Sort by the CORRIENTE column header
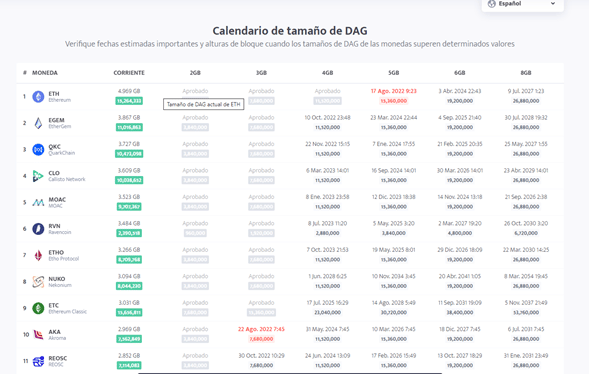Screen dimensions: 589x374 click(x=129, y=73)
